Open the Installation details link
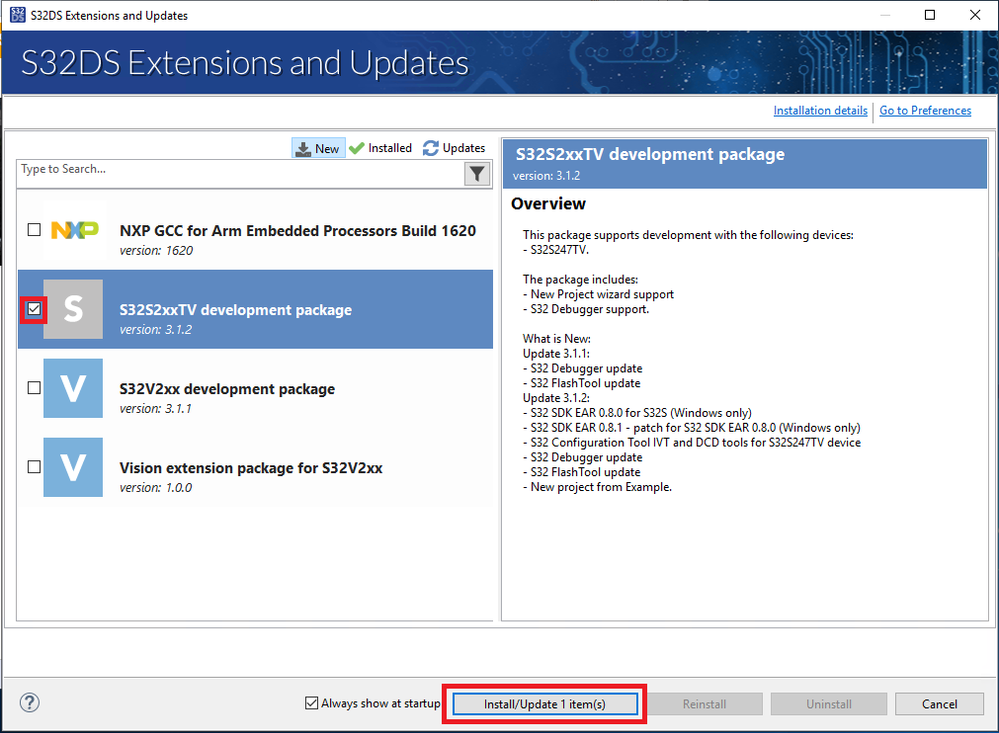This screenshot has width=999, height=733. (820, 110)
